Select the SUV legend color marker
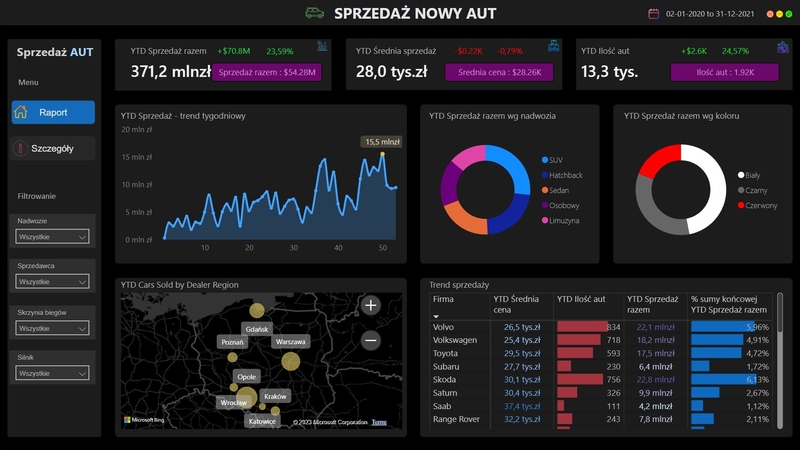This screenshot has height=450, width=800. pos(544,160)
